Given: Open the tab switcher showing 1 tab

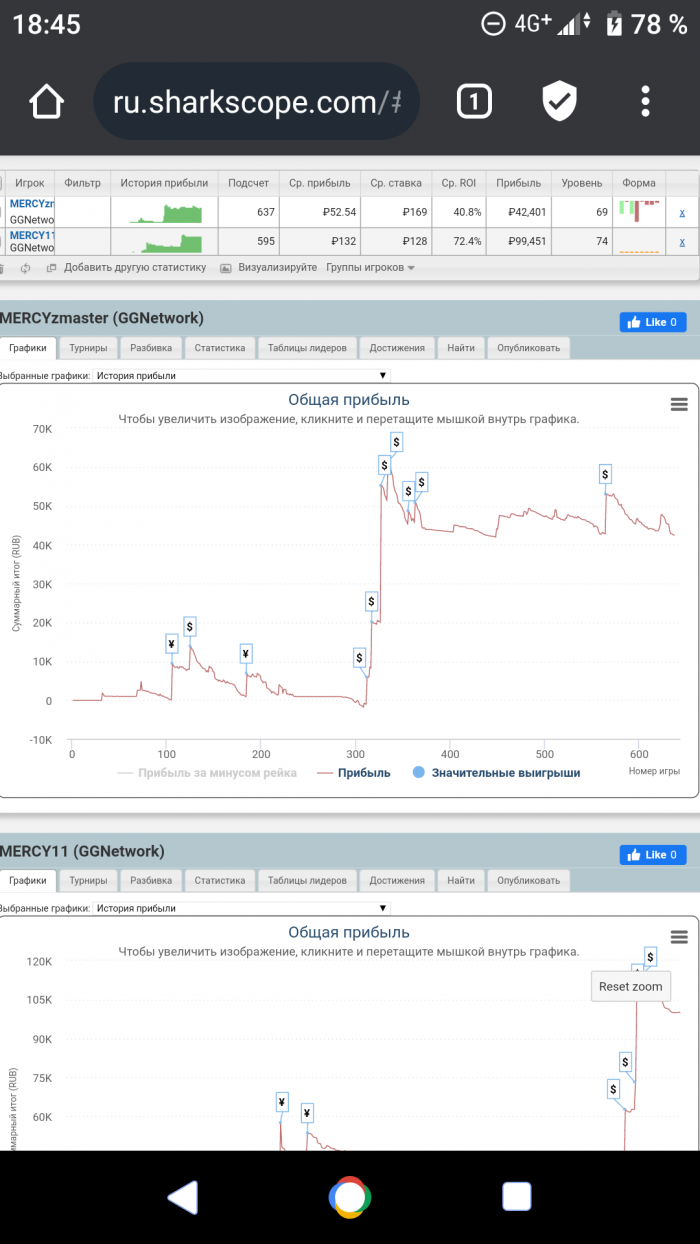Looking at the screenshot, I should tap(474, 101).
